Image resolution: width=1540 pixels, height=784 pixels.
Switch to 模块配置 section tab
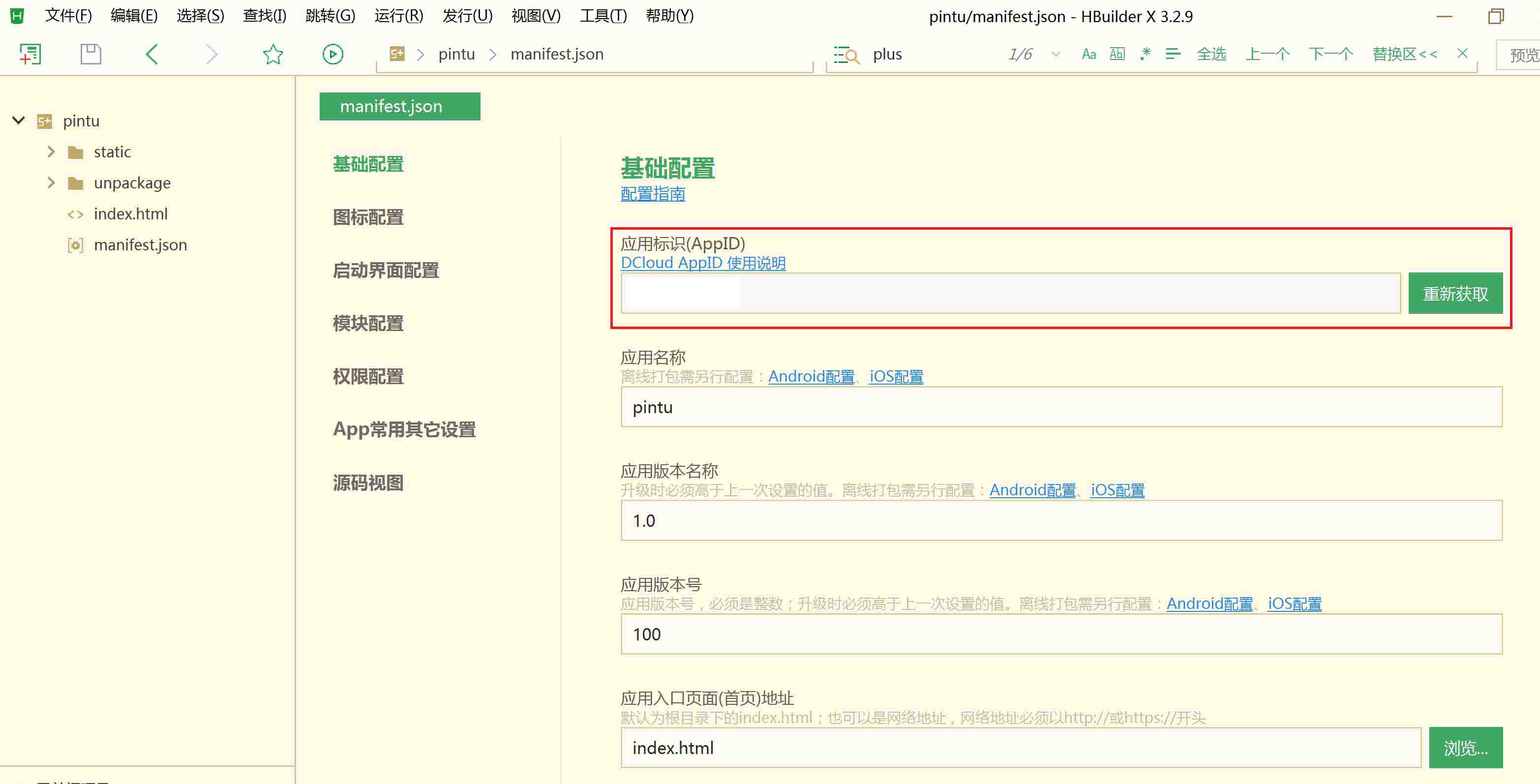(368, 324)
